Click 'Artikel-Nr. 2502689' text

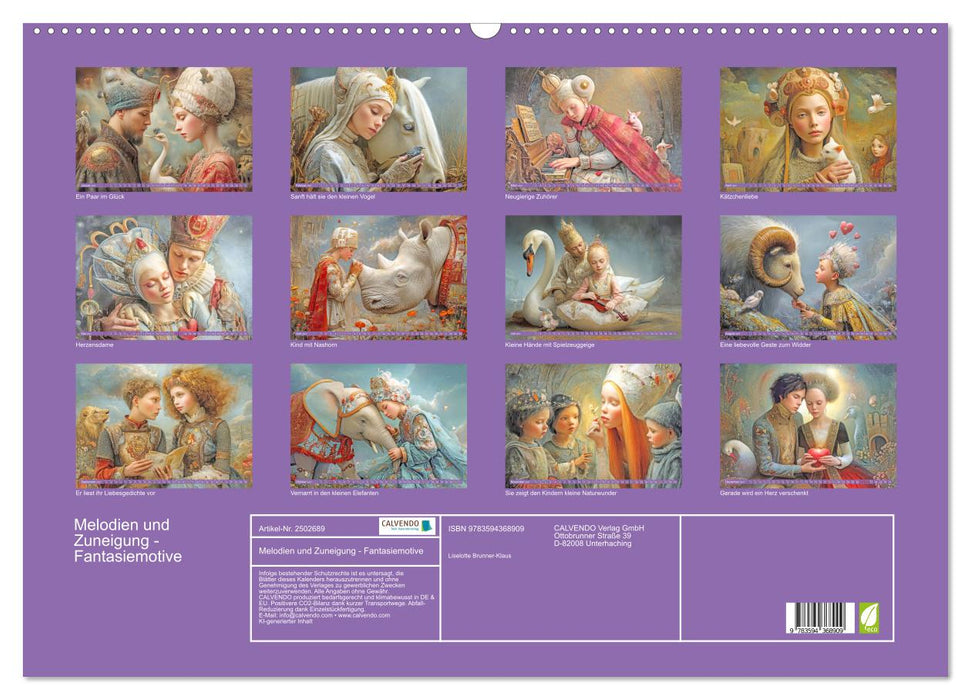click(x=292, y=529)
